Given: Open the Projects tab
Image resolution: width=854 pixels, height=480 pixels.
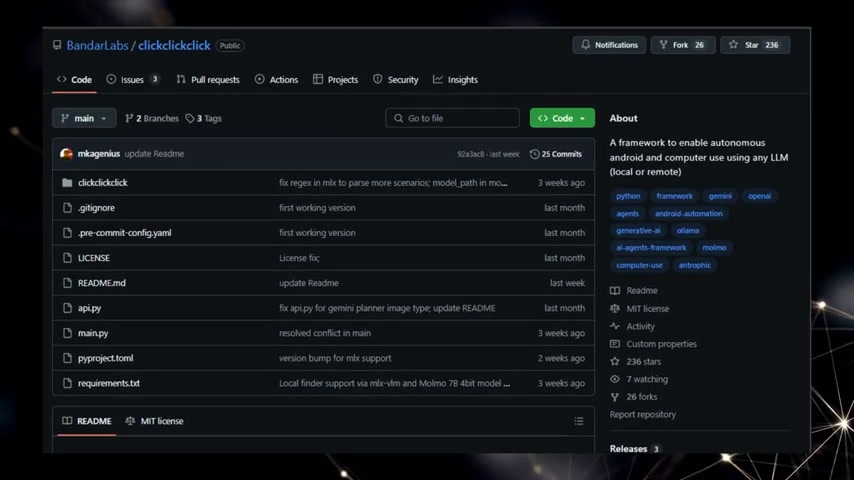Looking at the screenshot, I should 336,80.
